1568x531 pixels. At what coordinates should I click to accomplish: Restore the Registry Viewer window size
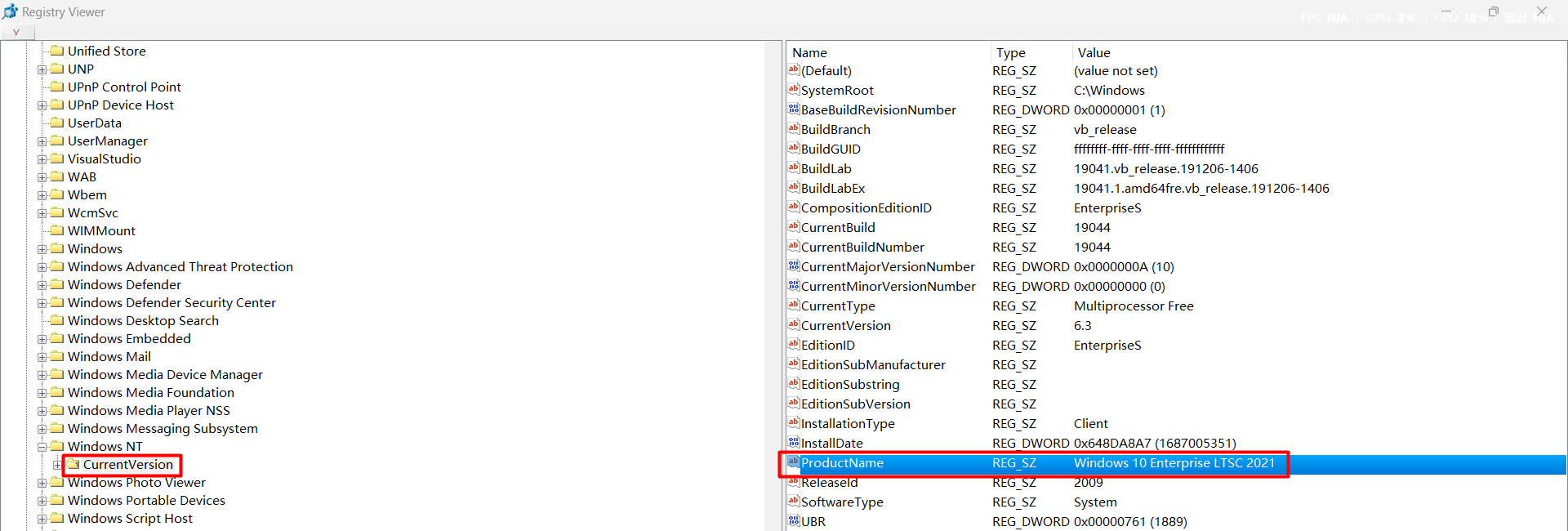tap(1494, 11)
